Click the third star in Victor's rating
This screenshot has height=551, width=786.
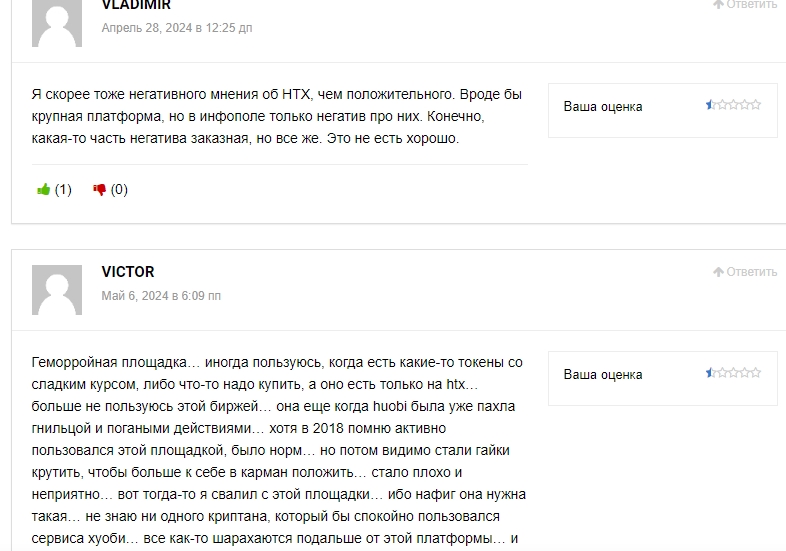[x=733, y=373]
